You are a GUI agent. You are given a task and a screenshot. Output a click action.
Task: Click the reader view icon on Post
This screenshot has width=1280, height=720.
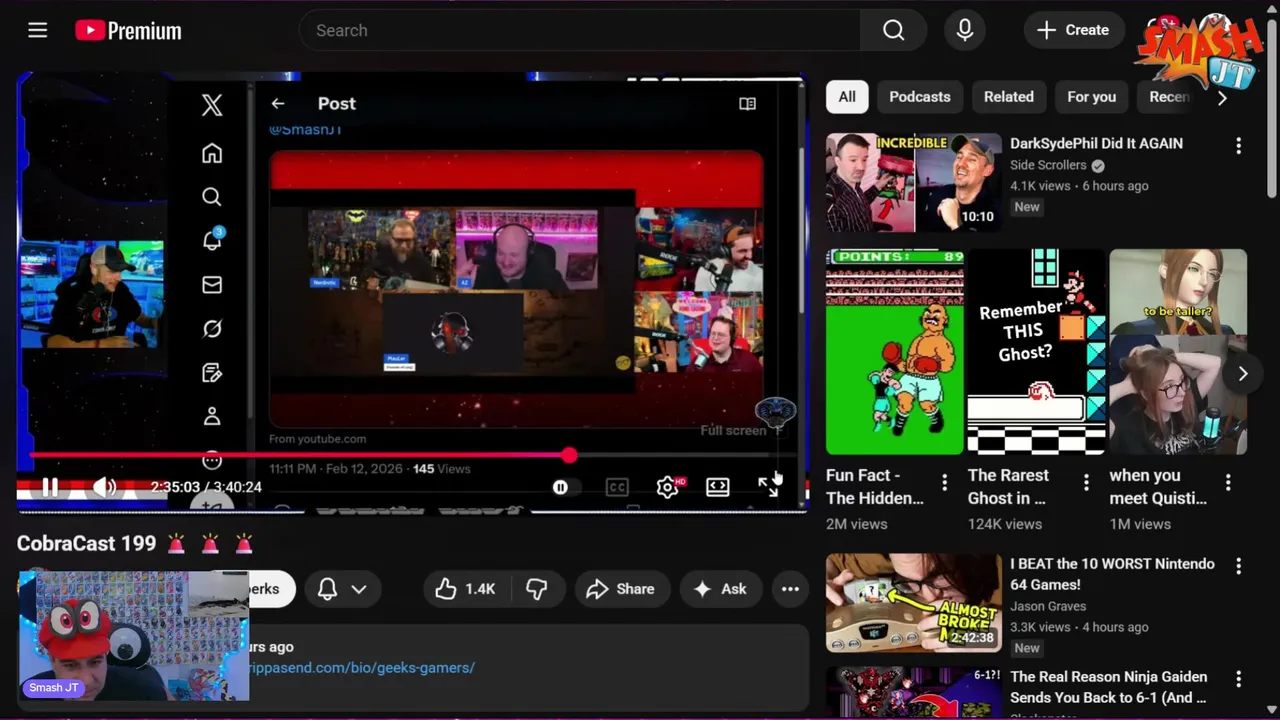(747, 103)
